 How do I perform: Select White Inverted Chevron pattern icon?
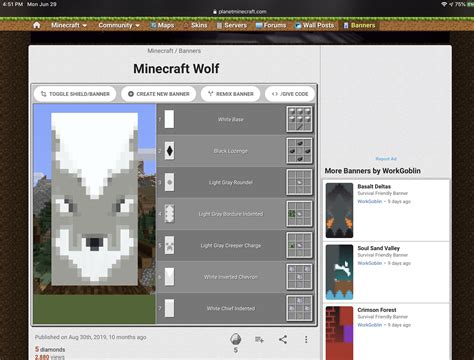coord(169,277)
